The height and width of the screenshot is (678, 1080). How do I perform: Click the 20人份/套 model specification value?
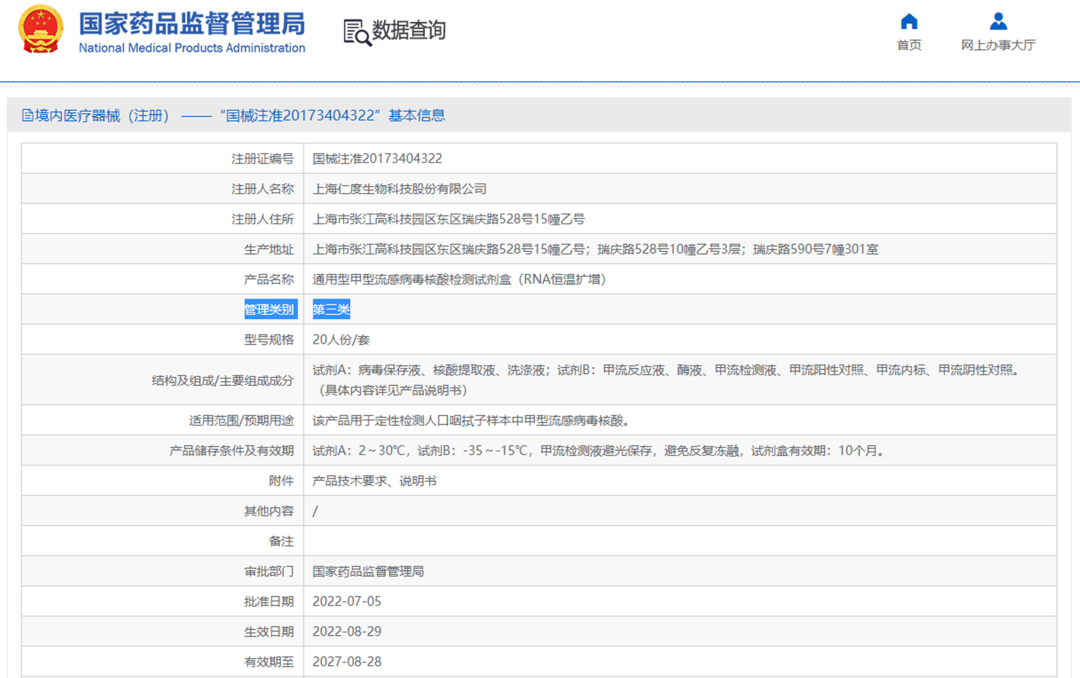pos(341,340)
